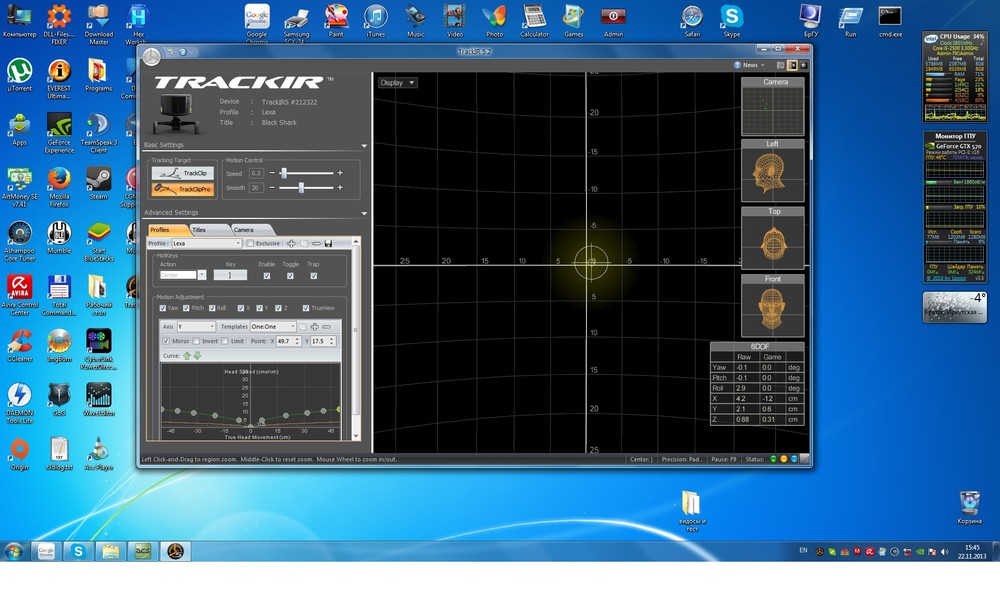
Task: Open the Axis dropdown
Action: click(196, 326)
